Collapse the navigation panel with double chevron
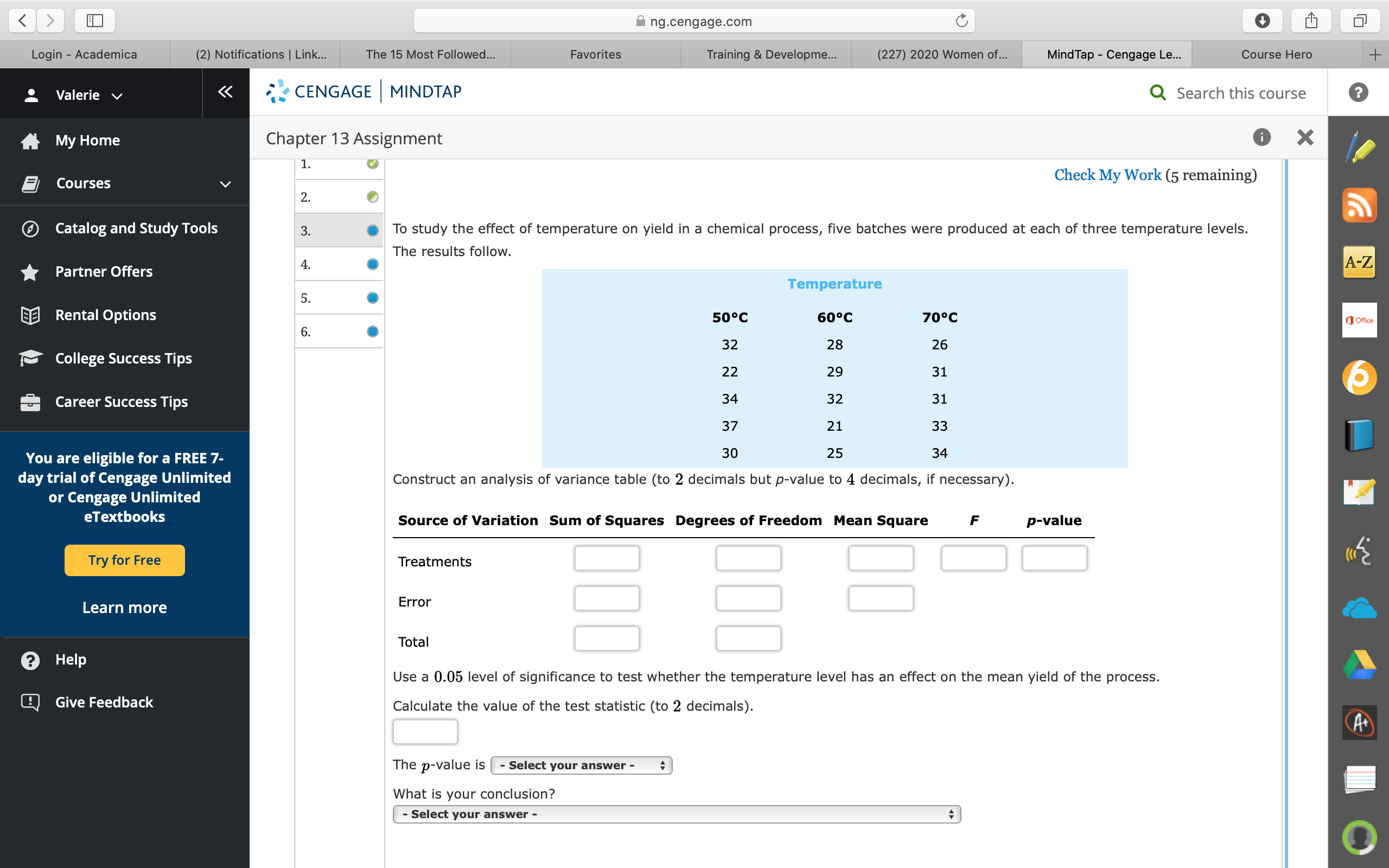This screenshot has width=1389, height=868. 225,92
